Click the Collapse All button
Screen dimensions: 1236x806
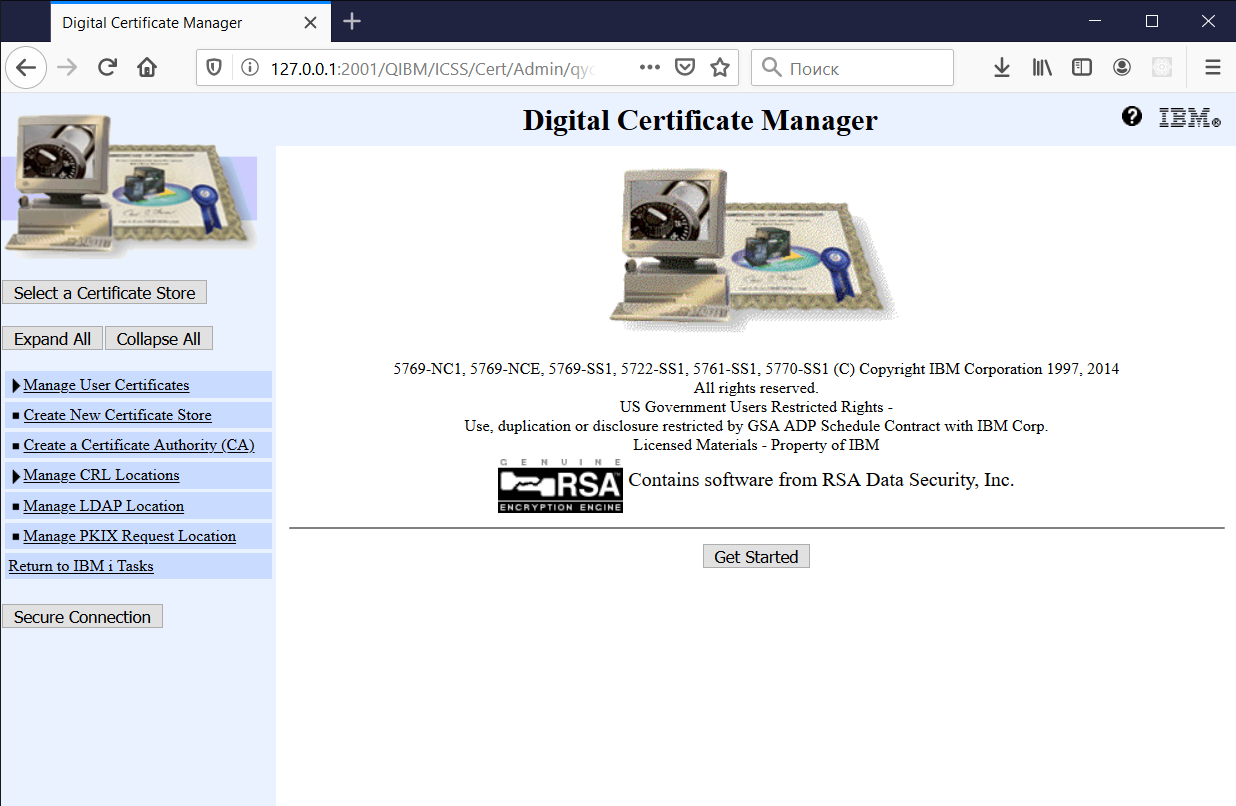[158, 338]
